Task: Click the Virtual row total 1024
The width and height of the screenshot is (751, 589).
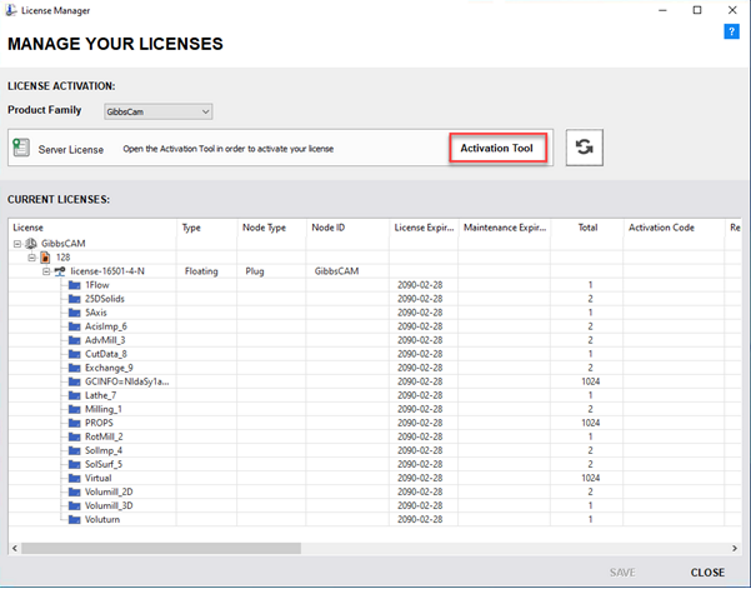Action: tap(591, 478)
